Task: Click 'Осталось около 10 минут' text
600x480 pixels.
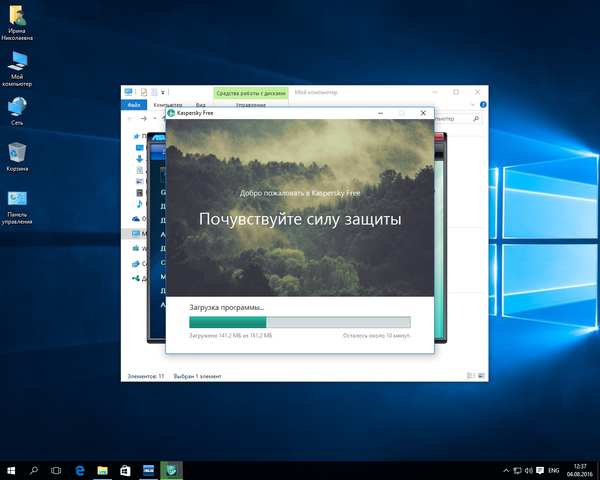Action: click(377, 336)
